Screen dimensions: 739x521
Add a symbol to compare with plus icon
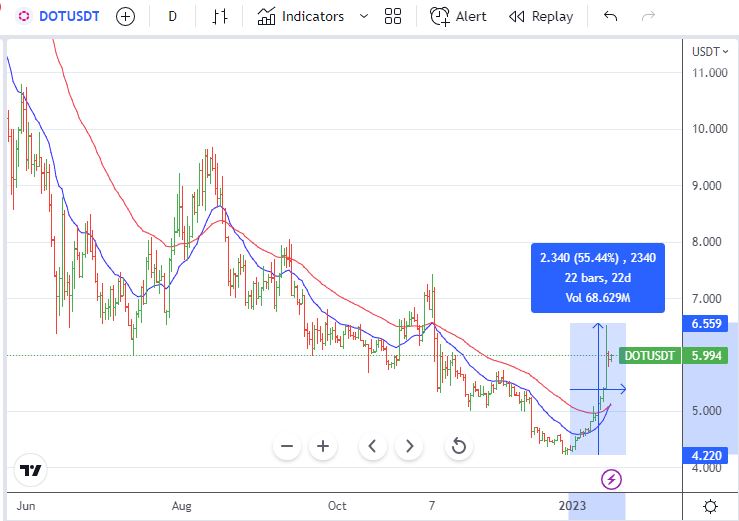(125, 17)
